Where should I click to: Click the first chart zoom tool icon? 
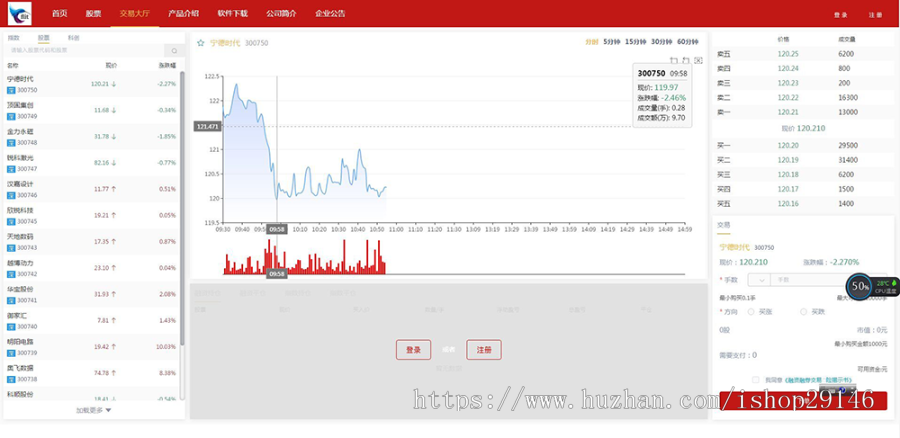pyautogui.click(x=674, y=60)
